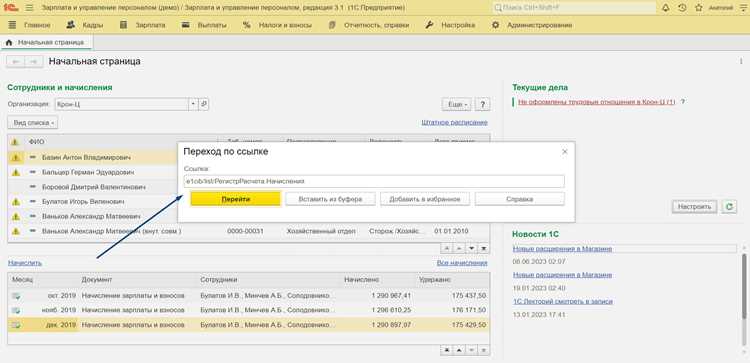Open the 1C main menu hamburger icon
The height and width of the screenshot is (363, 750).
tap(29, 8)
